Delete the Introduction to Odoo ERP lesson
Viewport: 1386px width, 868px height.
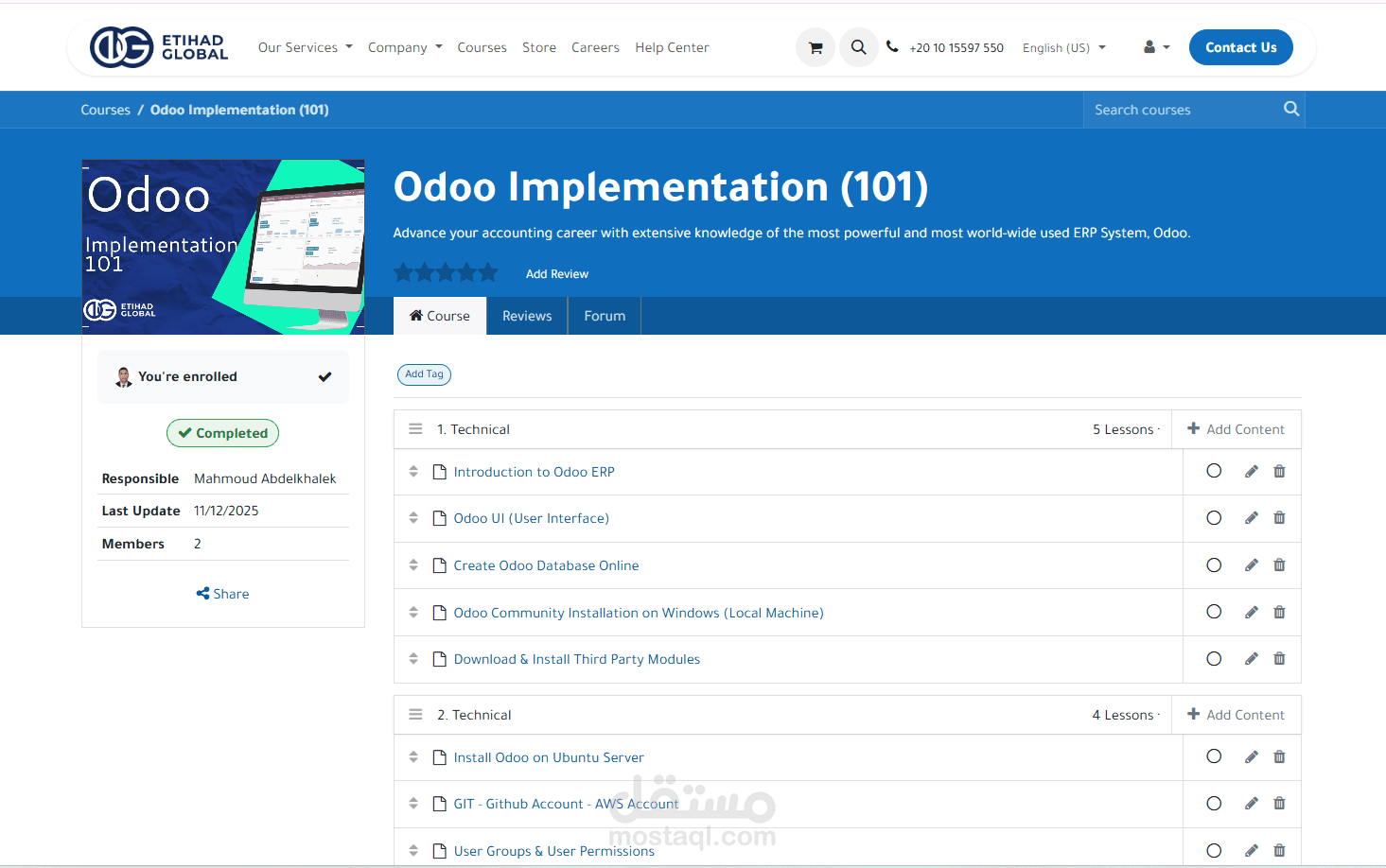click(x=1279, y=472)
